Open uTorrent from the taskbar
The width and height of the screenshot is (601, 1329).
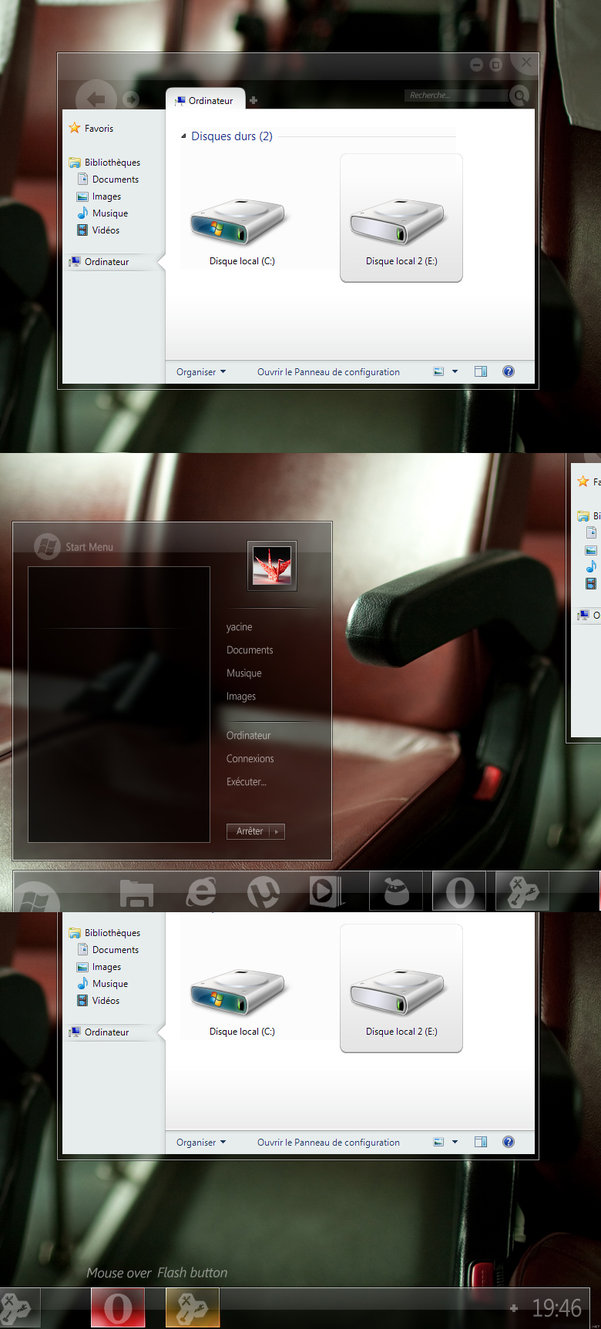264,891
